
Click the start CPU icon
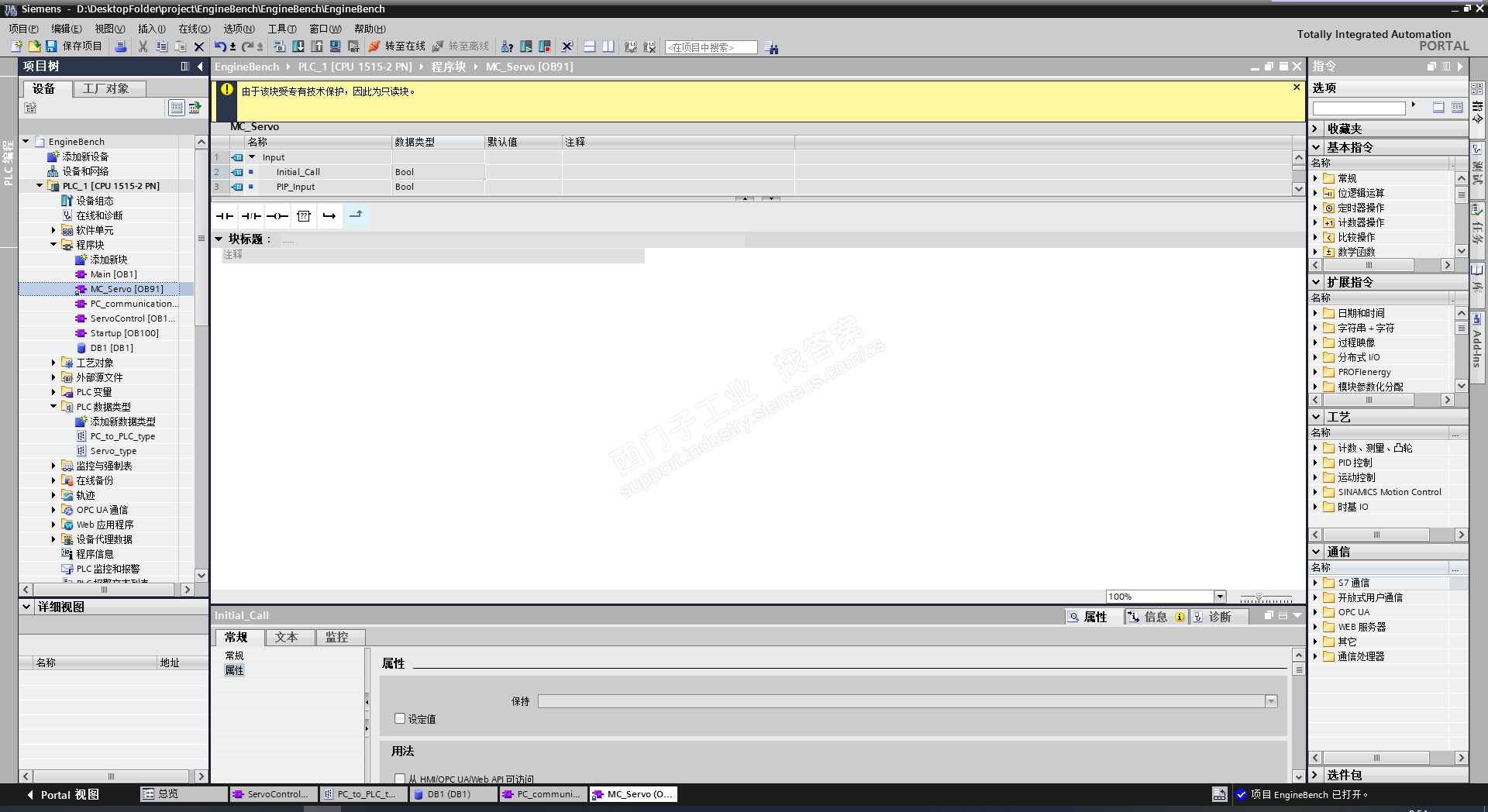(526, 46)
